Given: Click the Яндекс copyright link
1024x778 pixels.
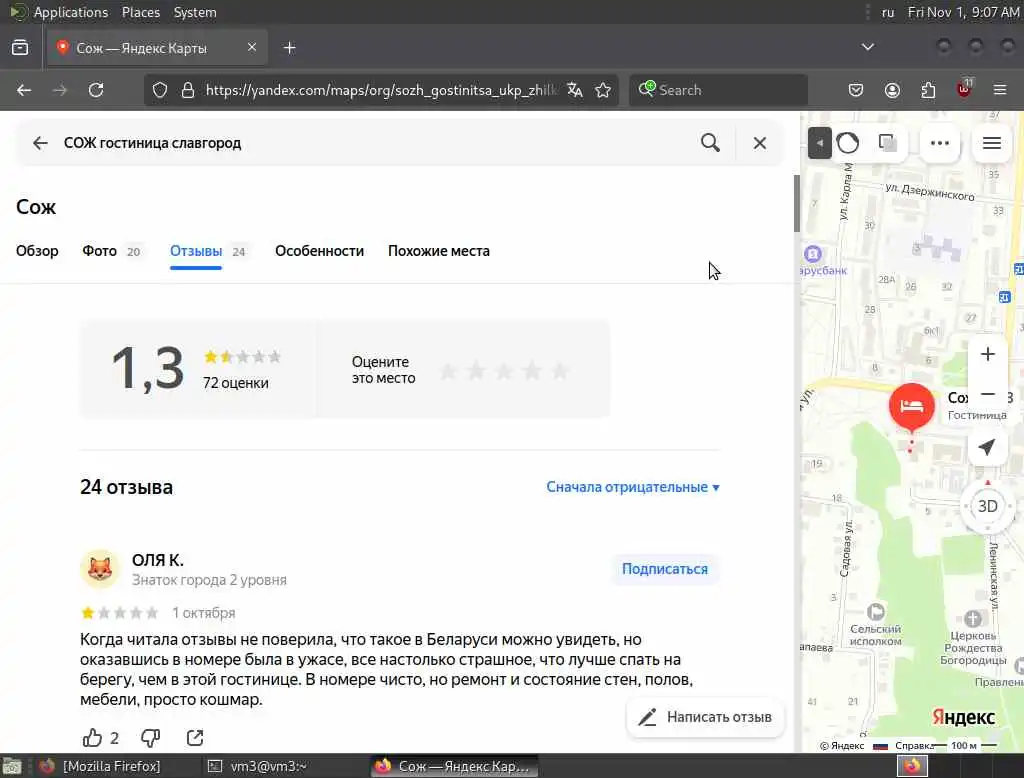Looking at the screenshot, I should click(x=842, y=745).
